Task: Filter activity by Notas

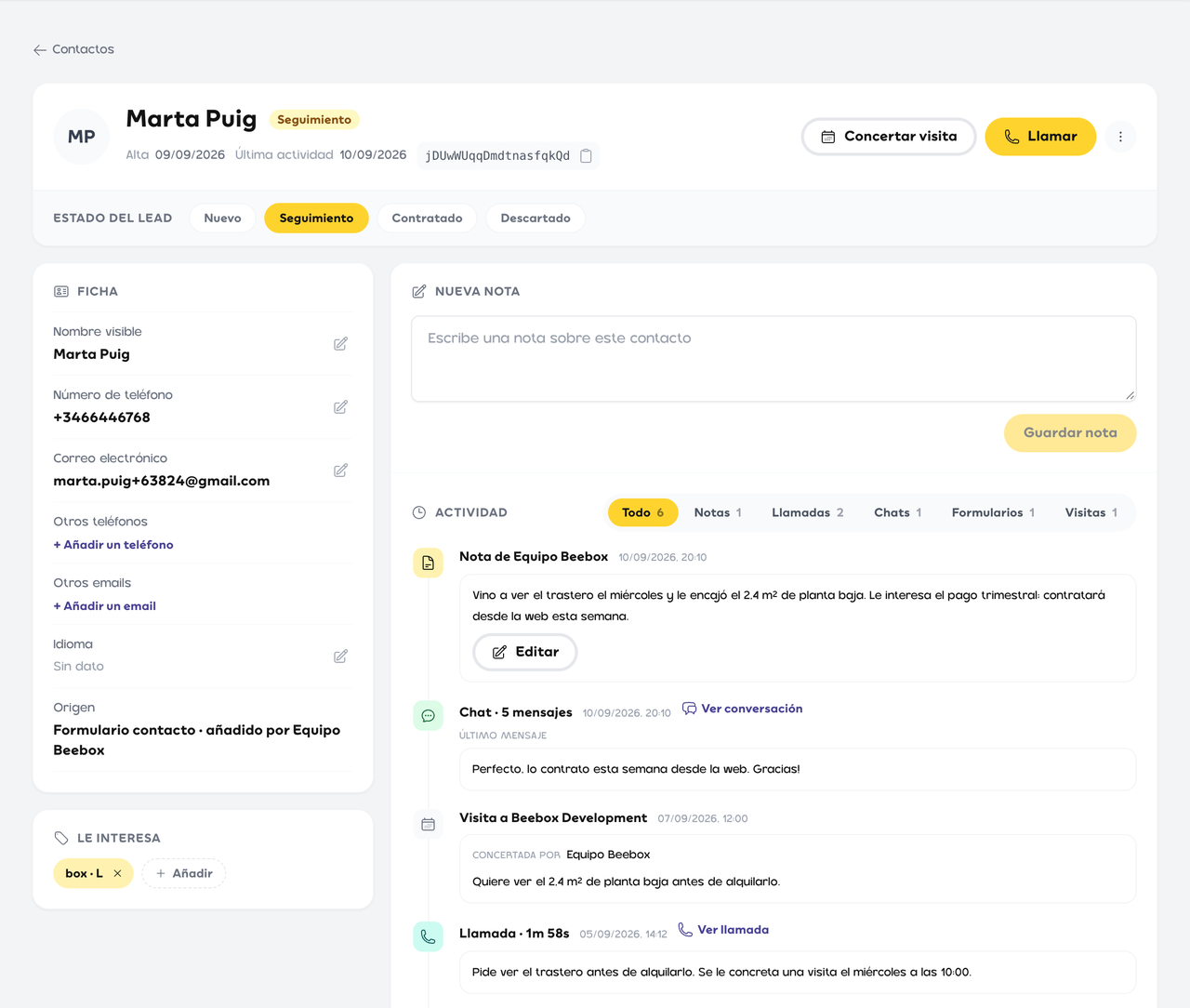Action: 718,512
